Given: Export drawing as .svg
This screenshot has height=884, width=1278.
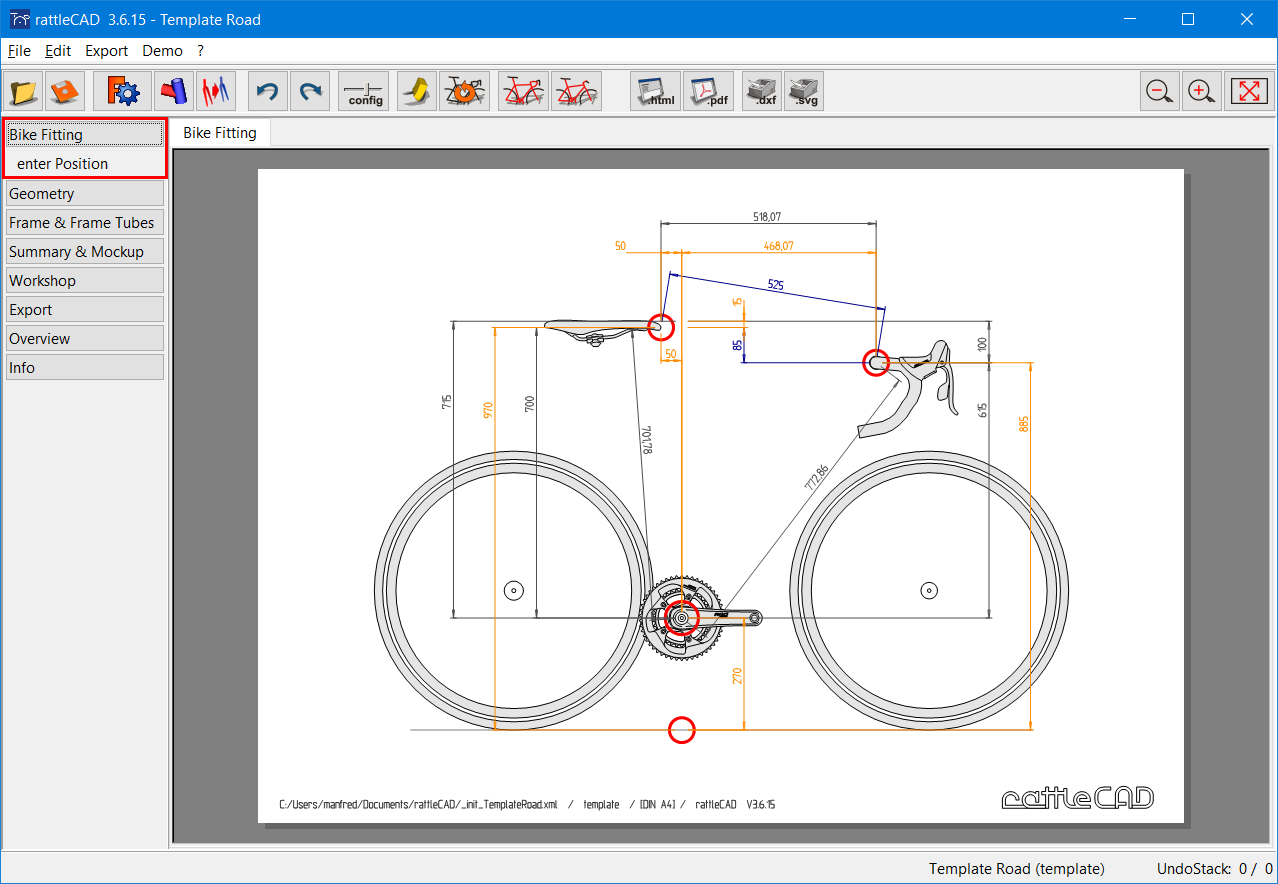Looking at the screenshot, I should point(804,92).
